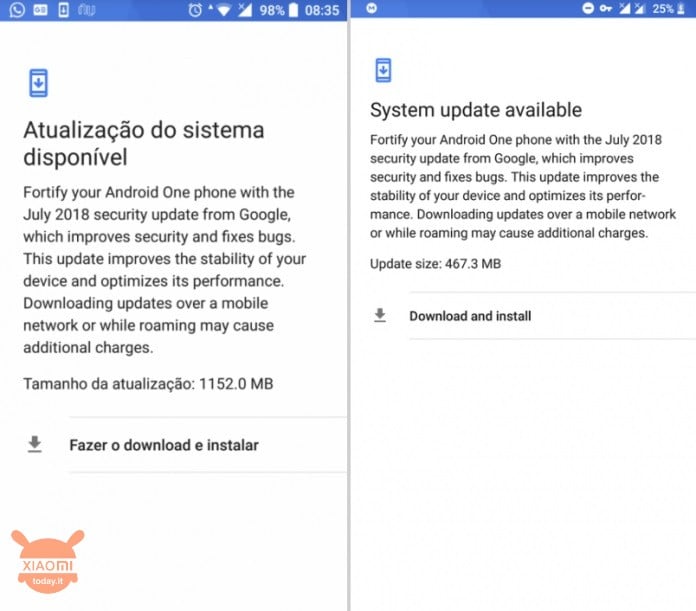Open the Xiaomi today.it logo
This screenshot has height=611, width=696.
(x=47, y=561)
